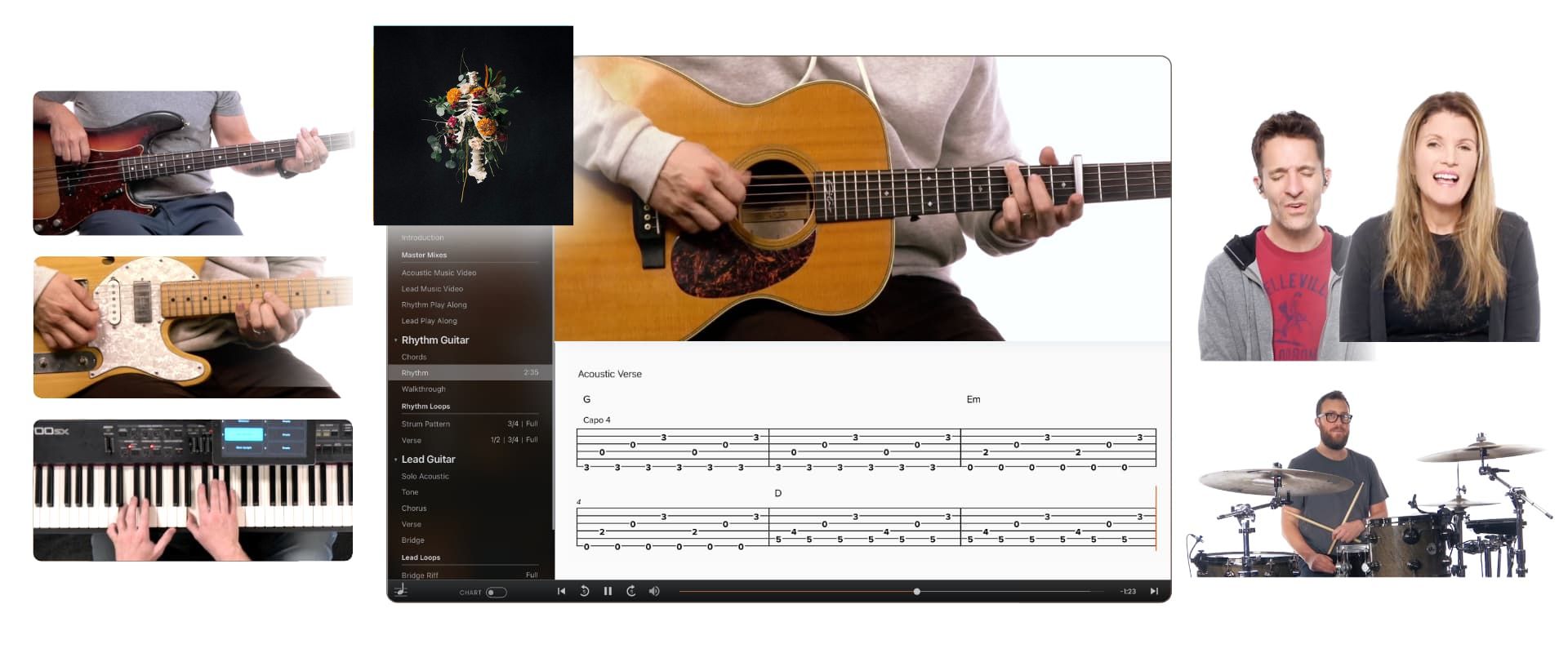
Task: Open the Acoustic Music Video lesson
Action: click(439, 273)
